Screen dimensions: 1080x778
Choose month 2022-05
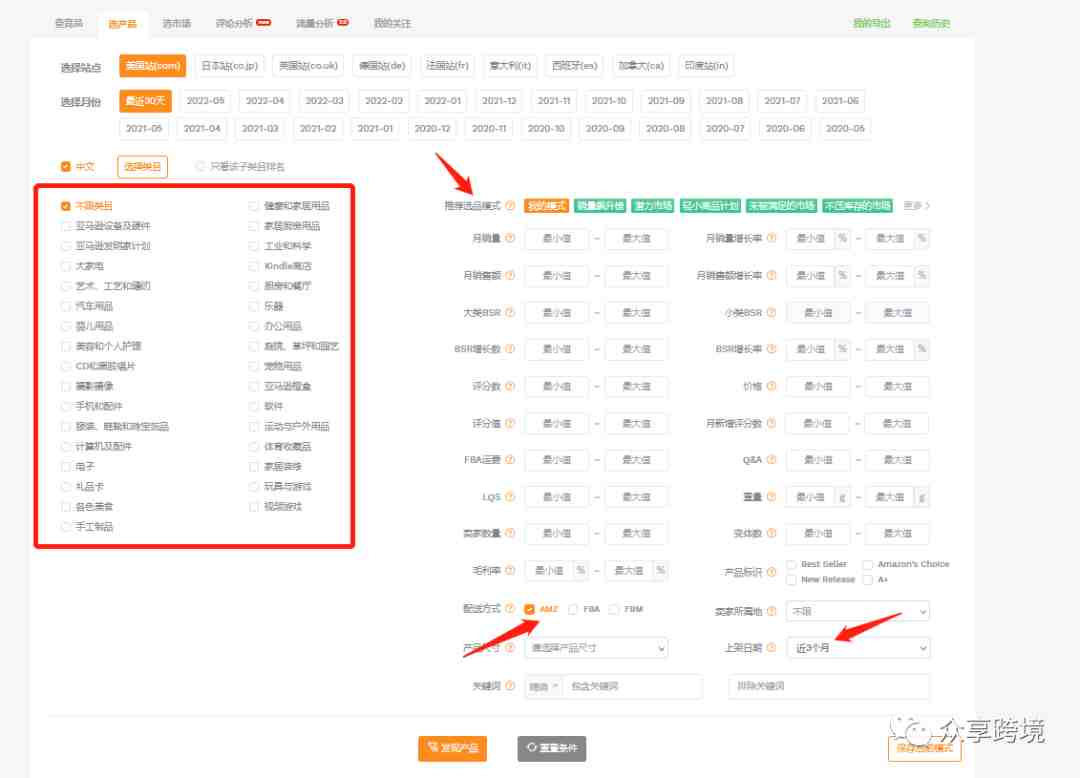click(205, 101)
